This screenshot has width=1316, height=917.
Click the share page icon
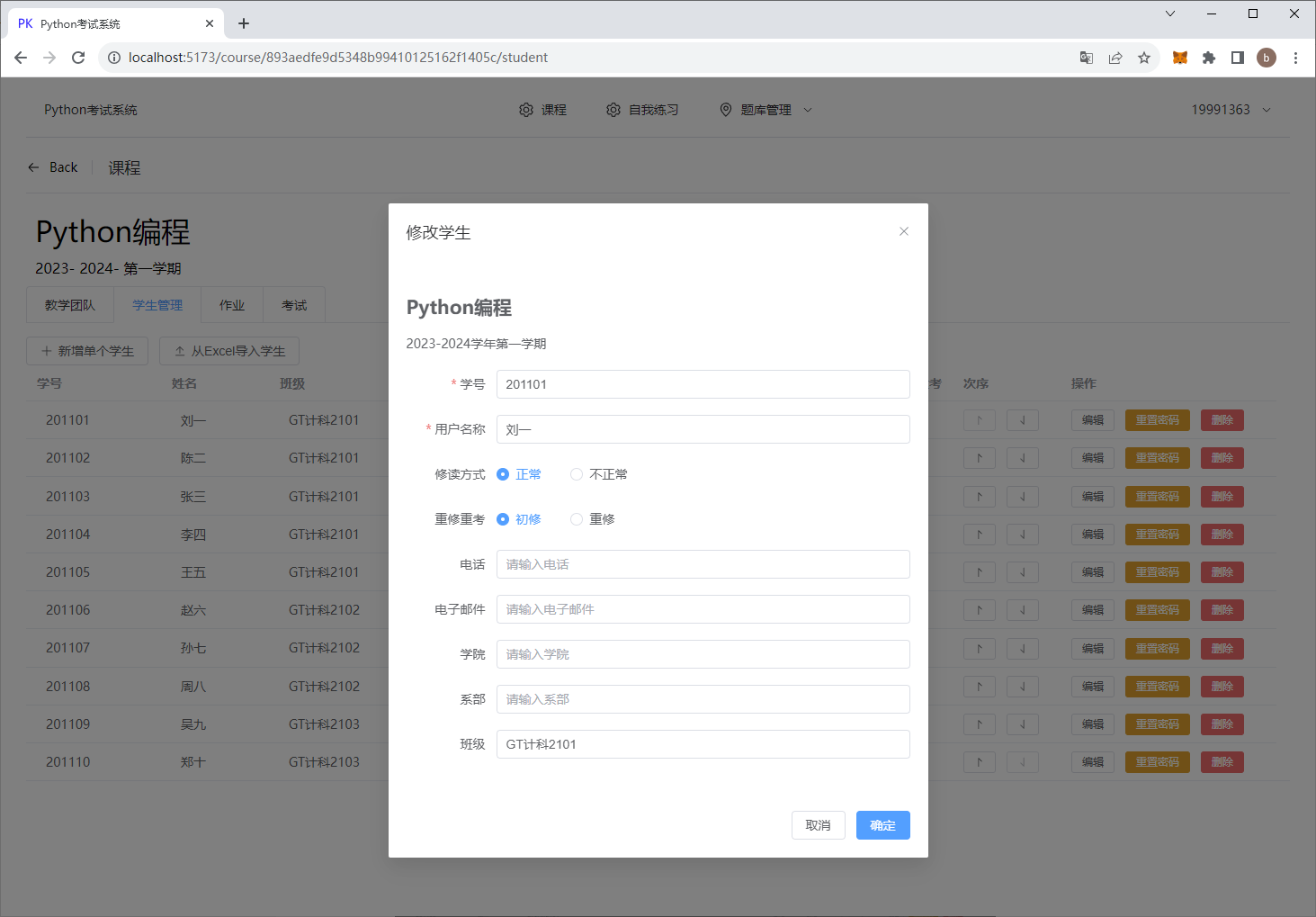1115,58
